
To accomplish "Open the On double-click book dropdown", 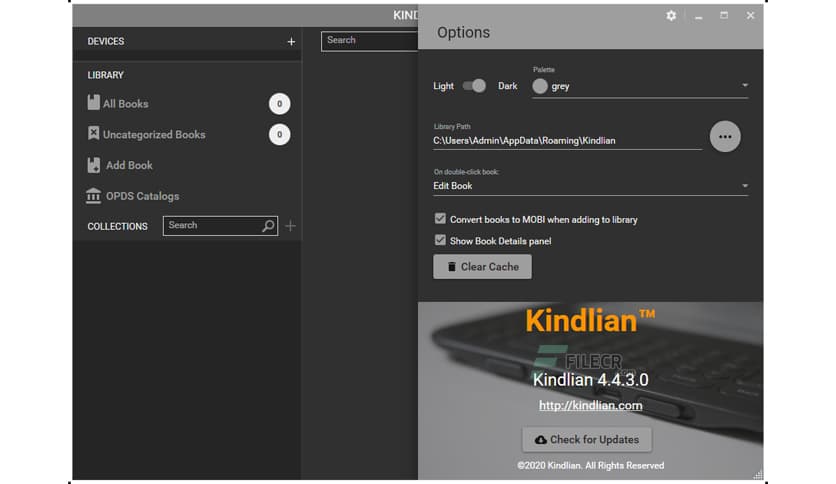I will pos(590,186).
